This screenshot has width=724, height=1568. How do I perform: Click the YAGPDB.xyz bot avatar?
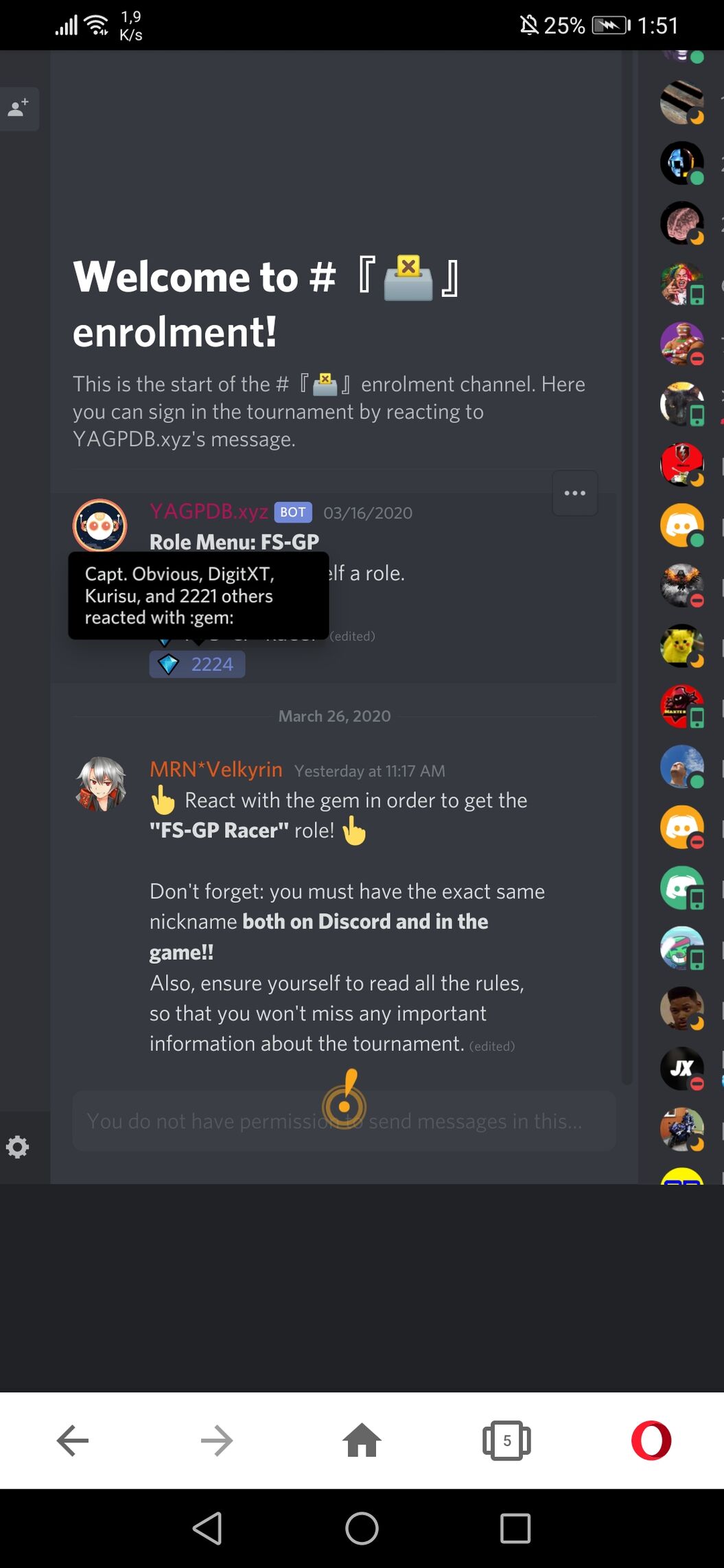pyautogui.click(x=100, y=526)
